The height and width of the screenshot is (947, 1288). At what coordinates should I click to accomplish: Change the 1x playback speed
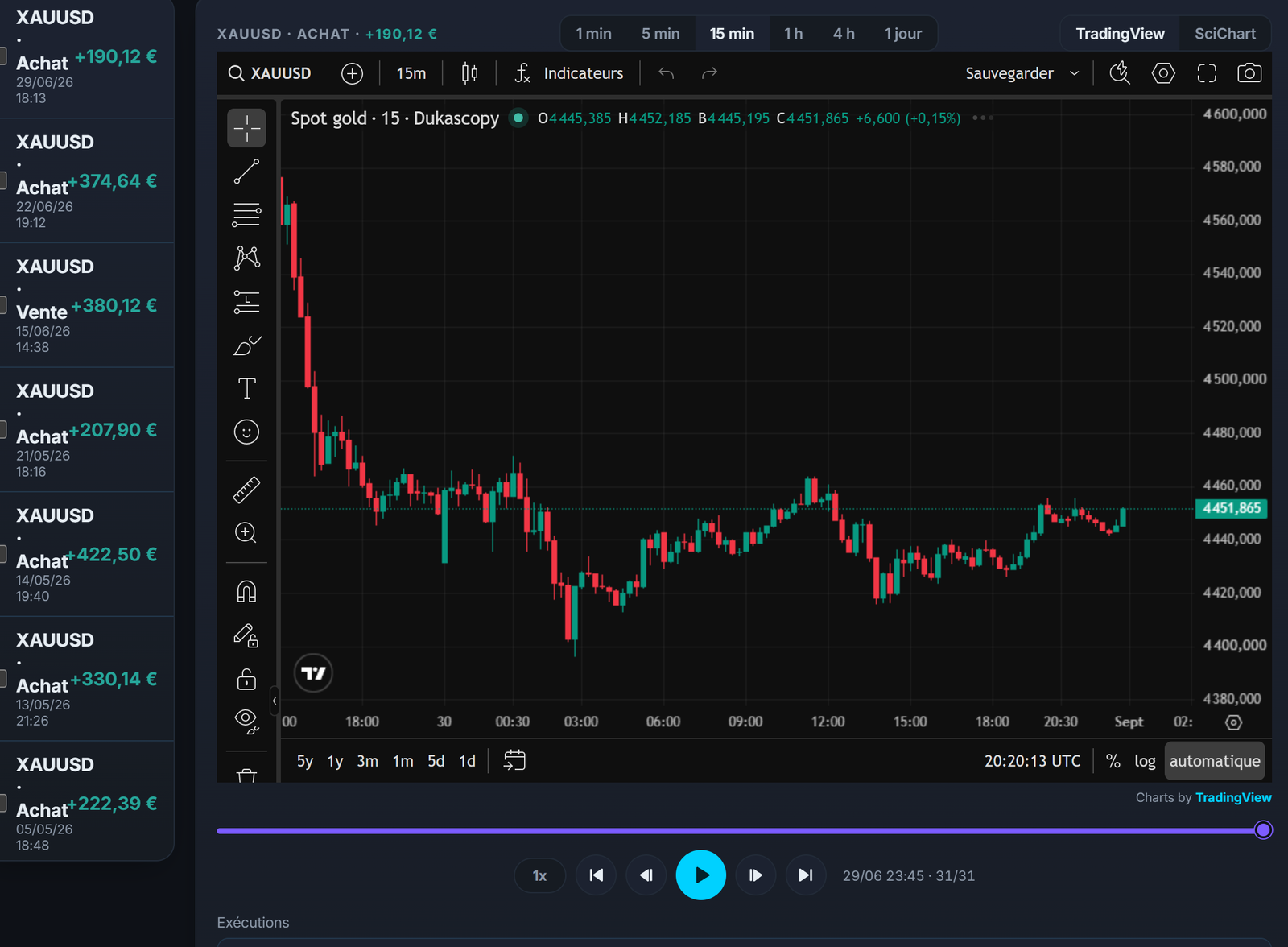point(539,875)
